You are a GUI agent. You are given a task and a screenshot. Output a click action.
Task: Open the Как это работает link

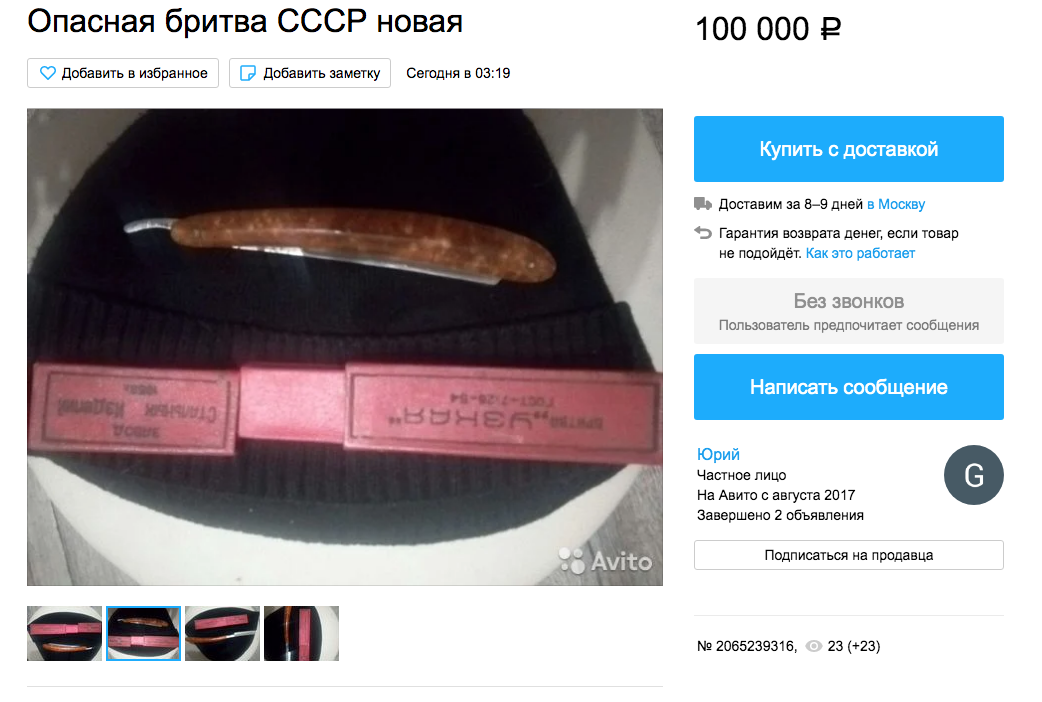[860, 253]
